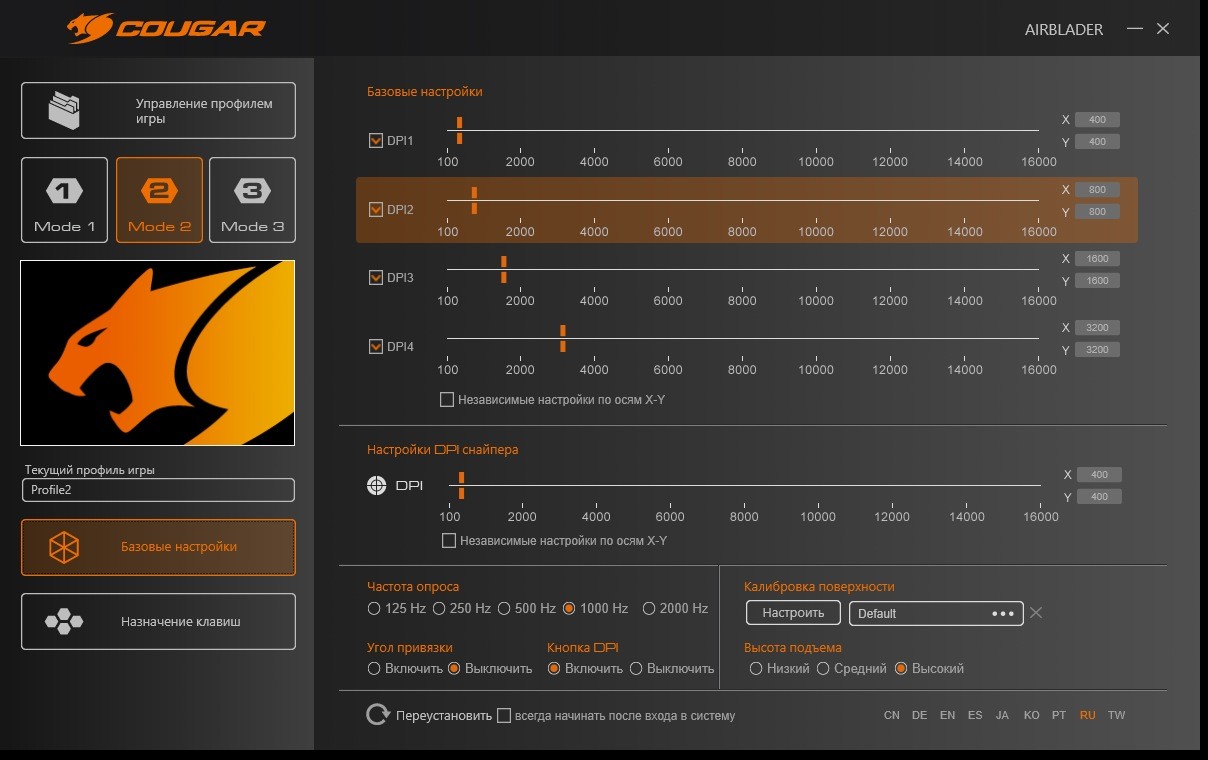This screenshot has width=1208, height=760.
Task: Click the game profile management folder icon
Action: click(64, 110)
